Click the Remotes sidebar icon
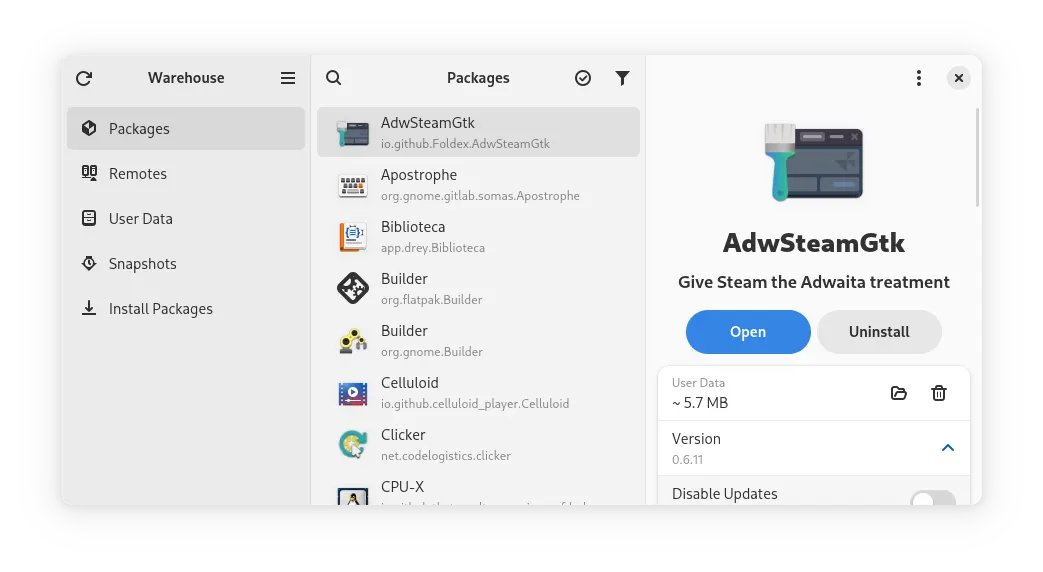The image size is (1043, 572). [89, 173]
